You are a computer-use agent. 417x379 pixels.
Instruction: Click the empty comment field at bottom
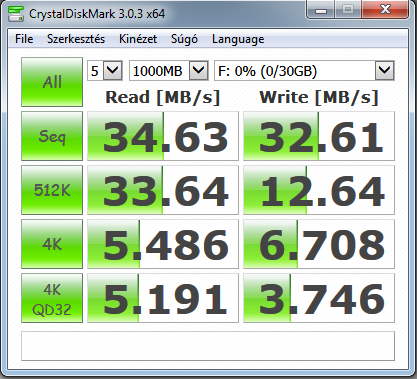click(208, 346)
